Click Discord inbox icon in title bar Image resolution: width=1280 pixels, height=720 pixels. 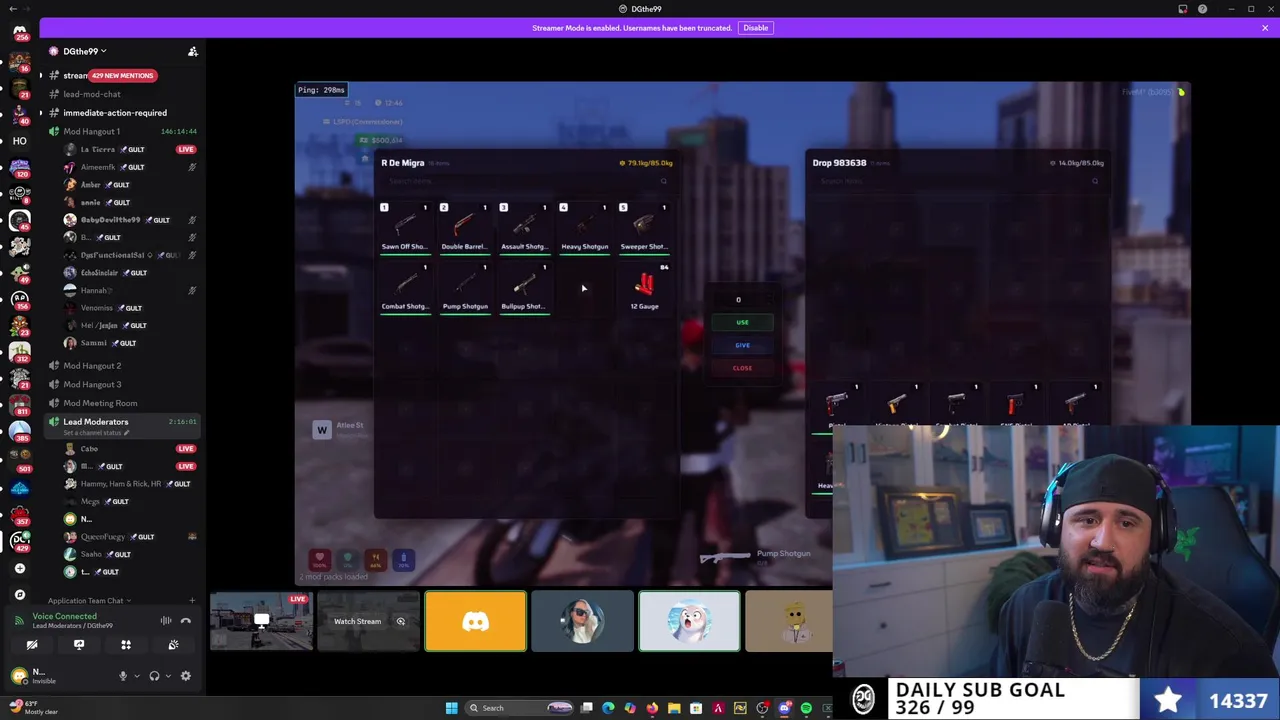coord(1183,9)
